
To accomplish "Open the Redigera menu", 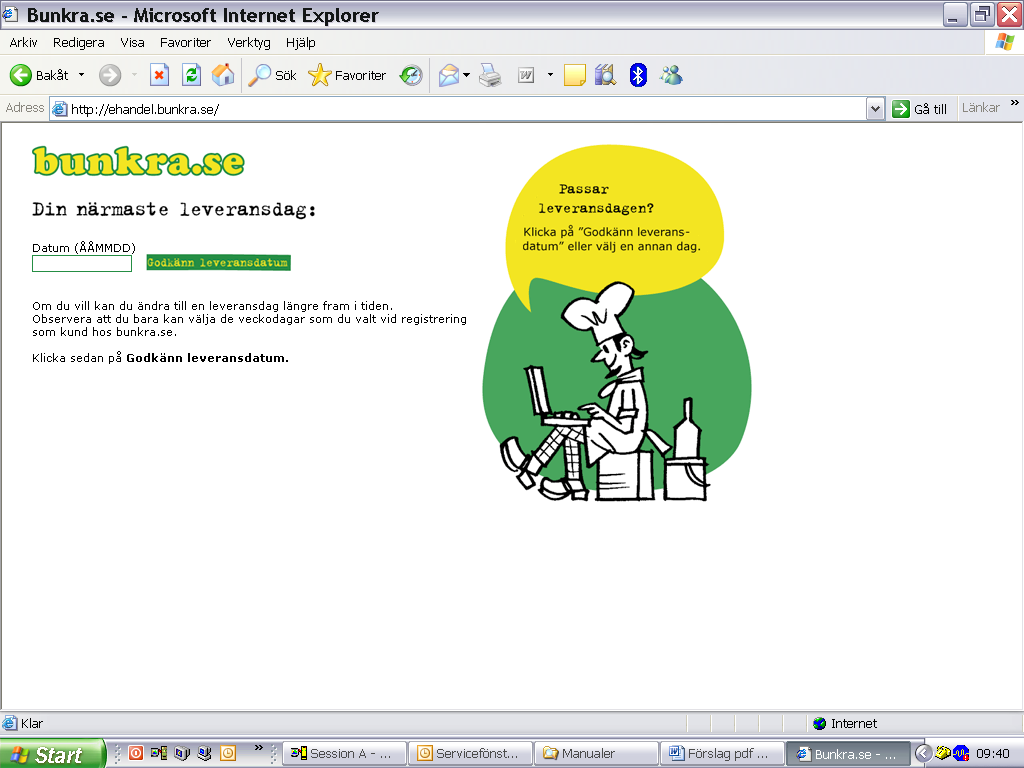I will 78,42.
